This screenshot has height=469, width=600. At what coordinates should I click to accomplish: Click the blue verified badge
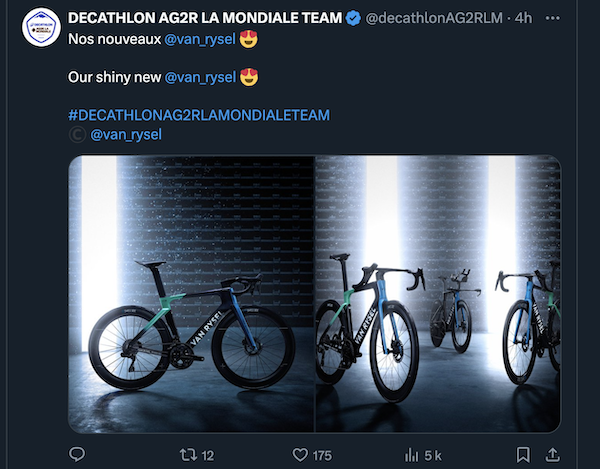[354, 18]
